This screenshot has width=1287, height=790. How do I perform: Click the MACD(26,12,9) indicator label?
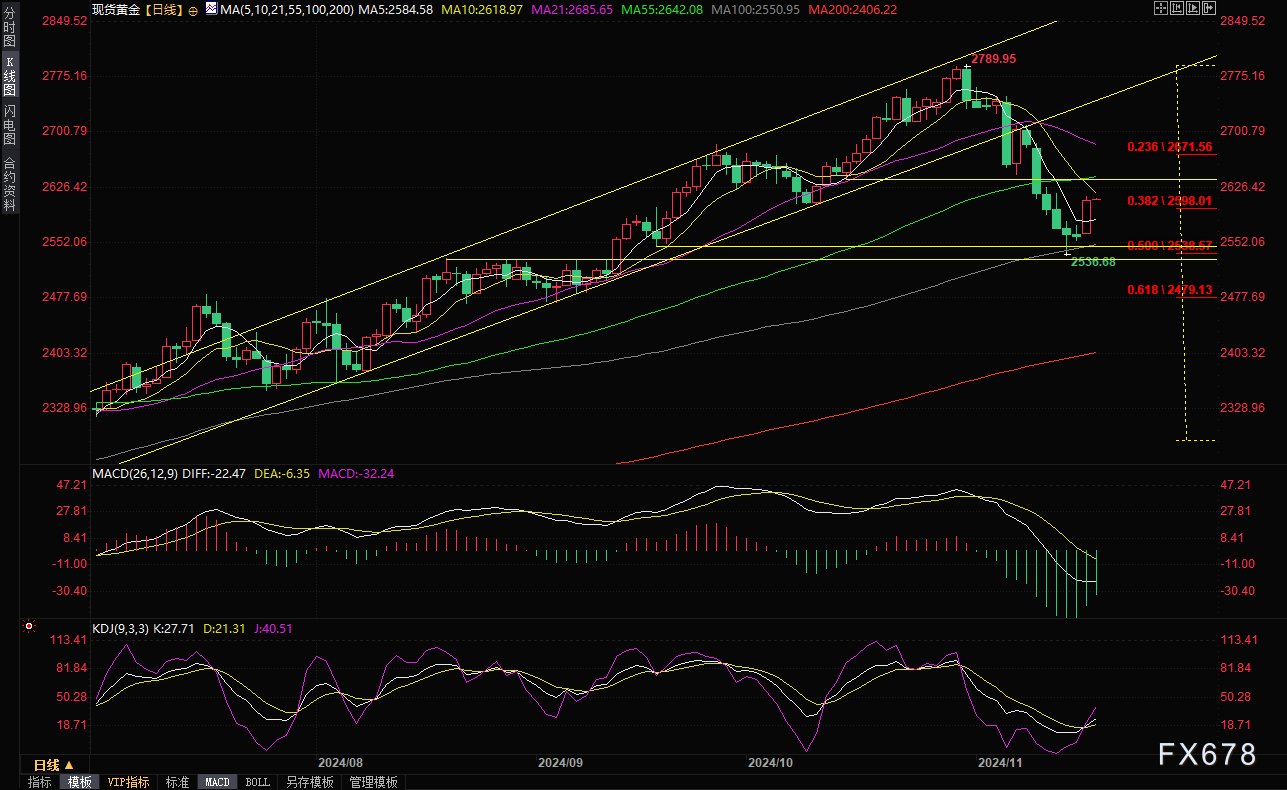(136, 473)
